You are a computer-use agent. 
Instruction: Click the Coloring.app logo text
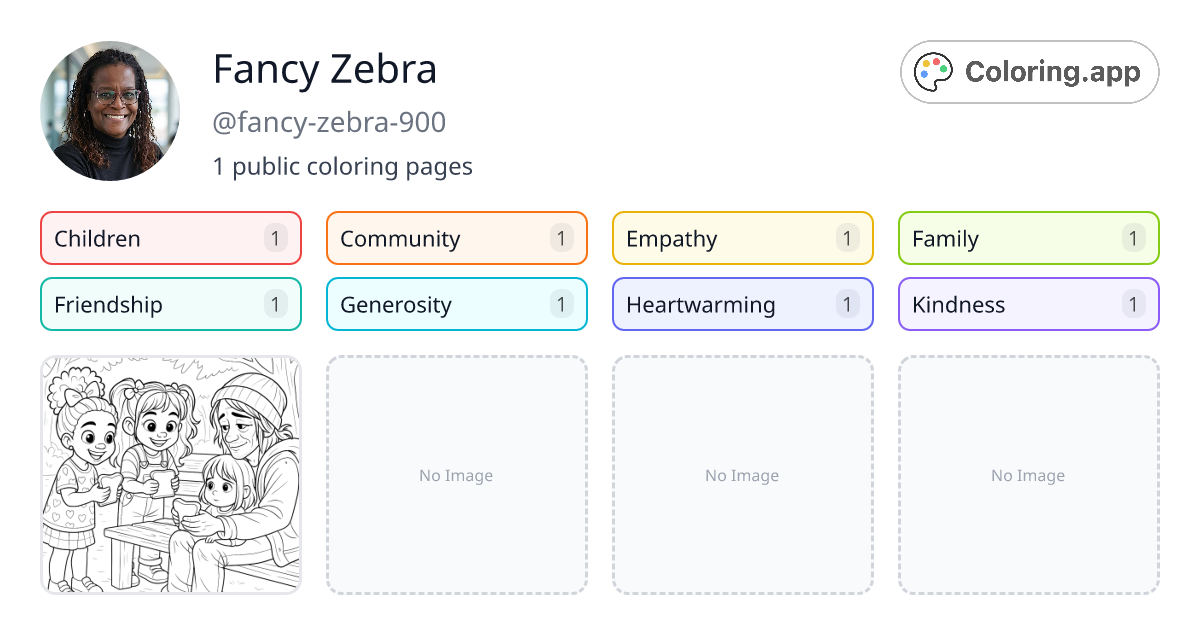(x=1052, y=72)
